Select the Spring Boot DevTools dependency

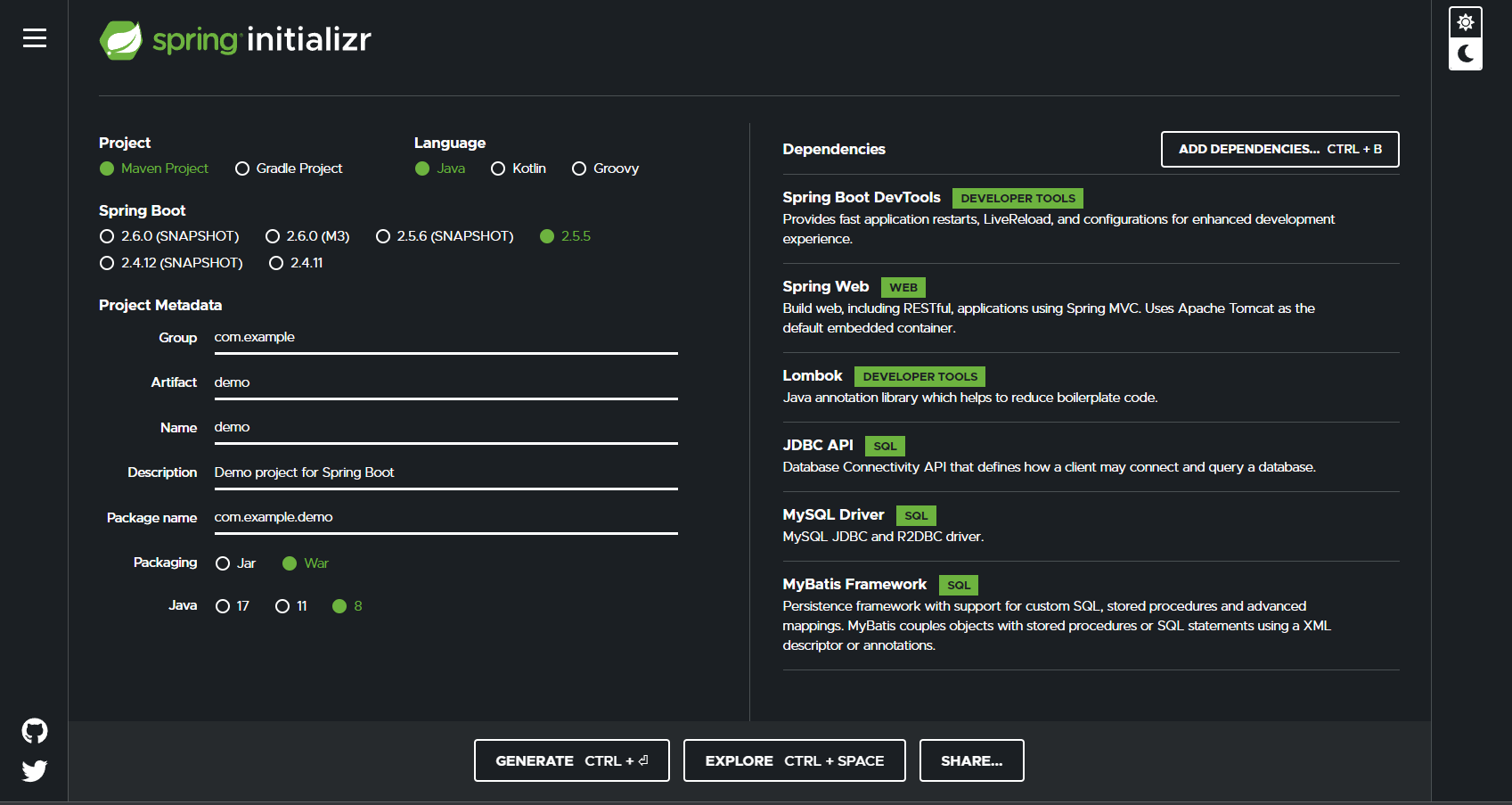pos(1091,218)
